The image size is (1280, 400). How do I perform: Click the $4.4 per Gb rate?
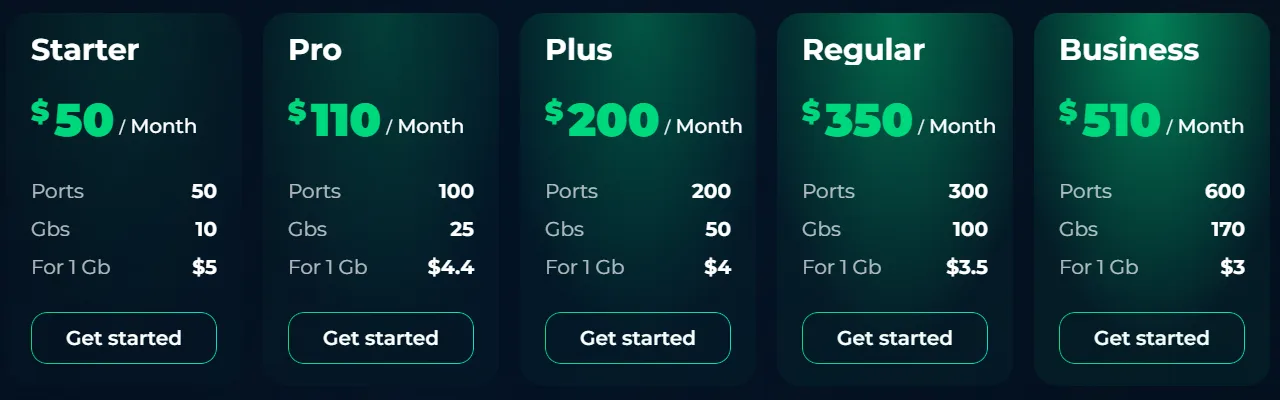coord(451,267)
